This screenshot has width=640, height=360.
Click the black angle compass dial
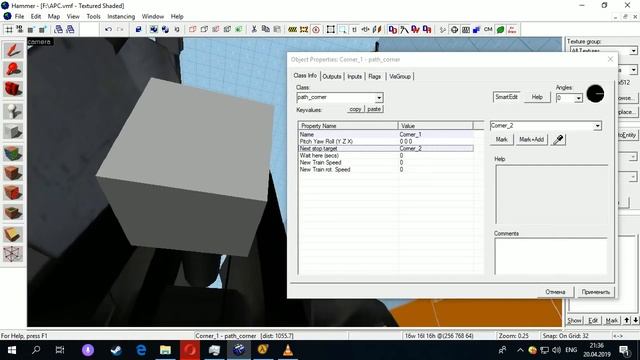tap(595, 94)
